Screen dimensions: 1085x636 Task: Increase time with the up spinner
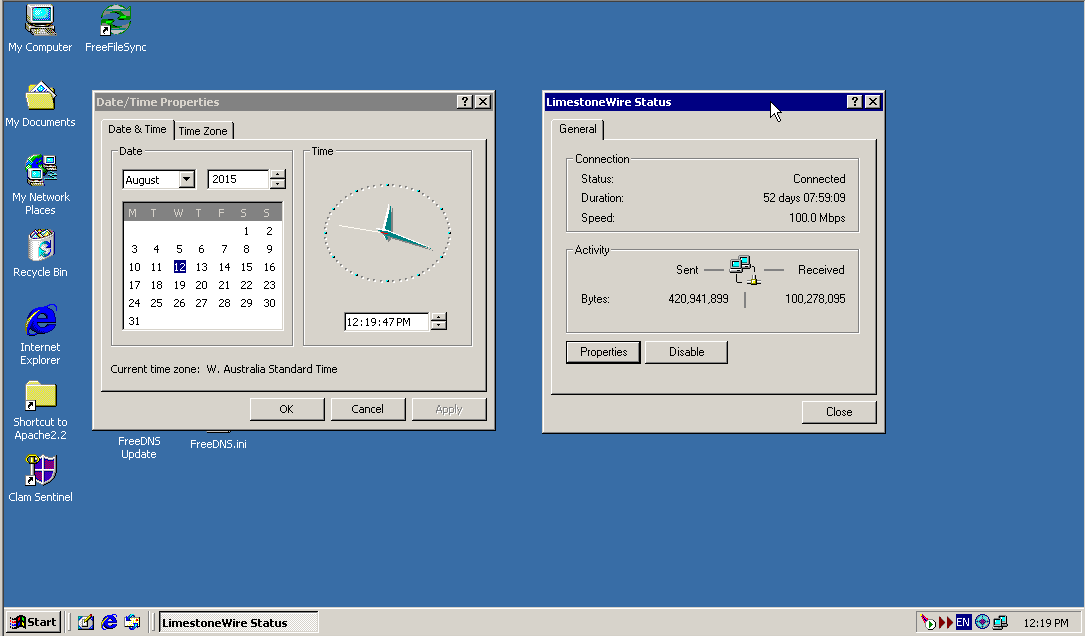coord(439,317)
